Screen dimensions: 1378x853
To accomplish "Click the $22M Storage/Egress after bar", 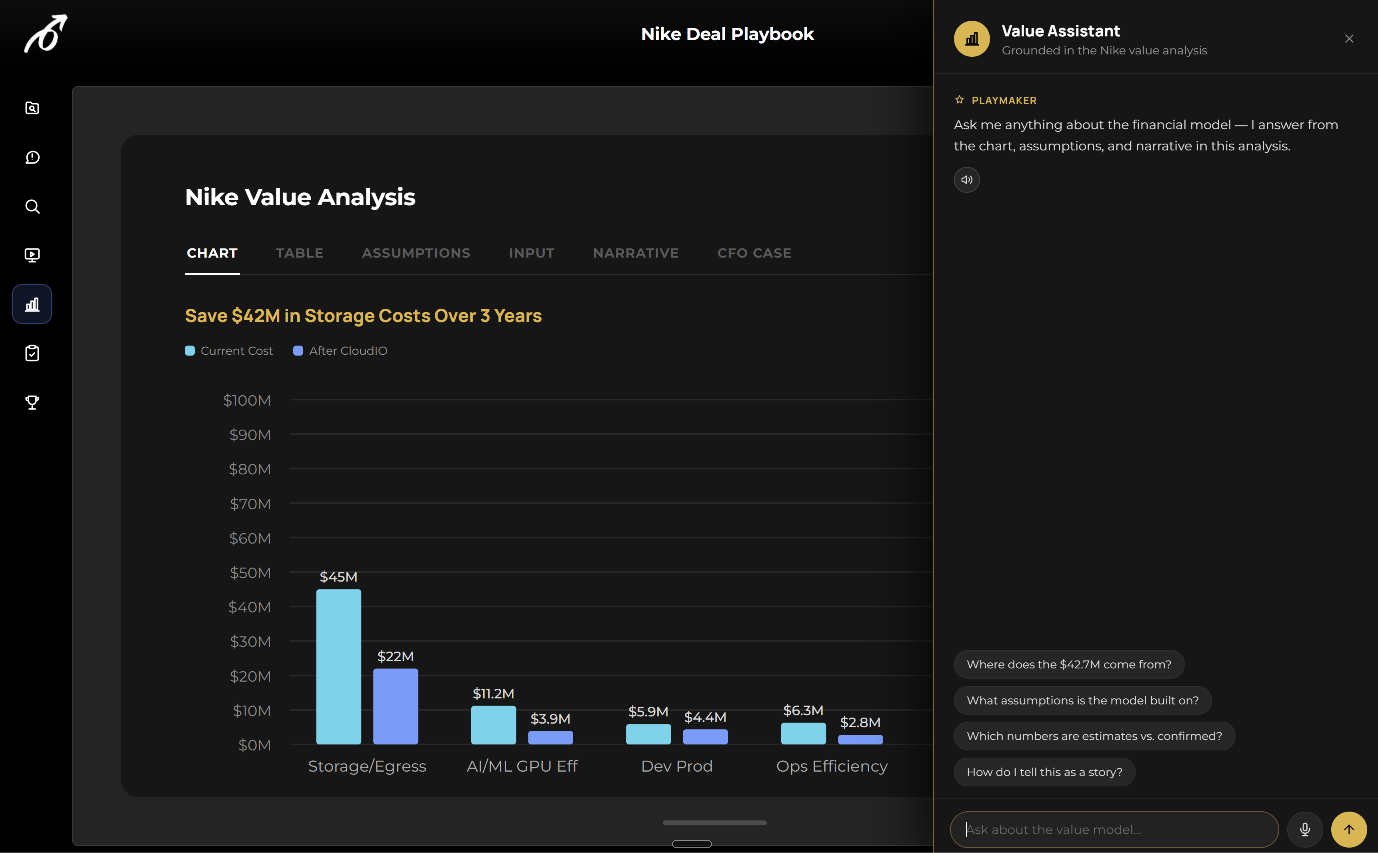I will pos(396,706).
